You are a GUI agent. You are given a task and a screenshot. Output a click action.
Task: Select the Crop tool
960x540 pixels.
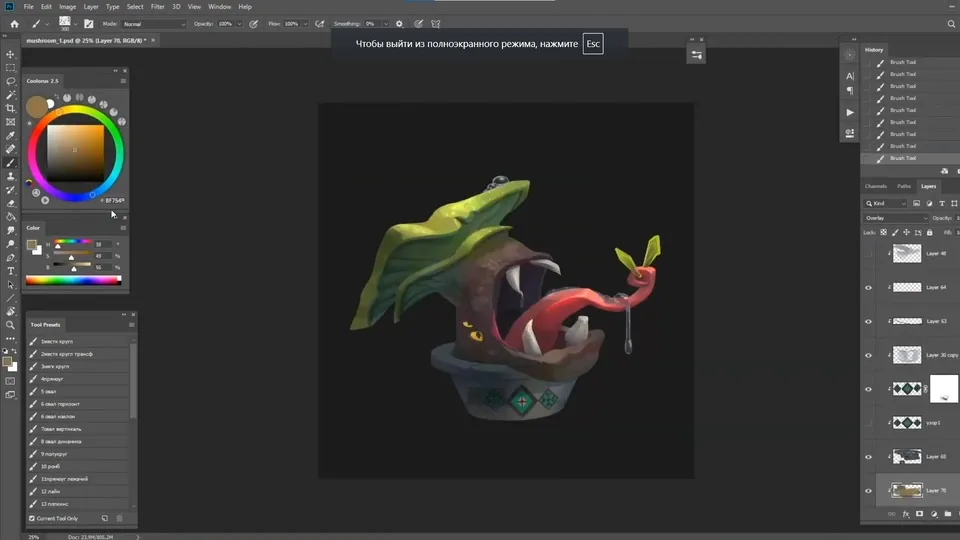point(10,108)
